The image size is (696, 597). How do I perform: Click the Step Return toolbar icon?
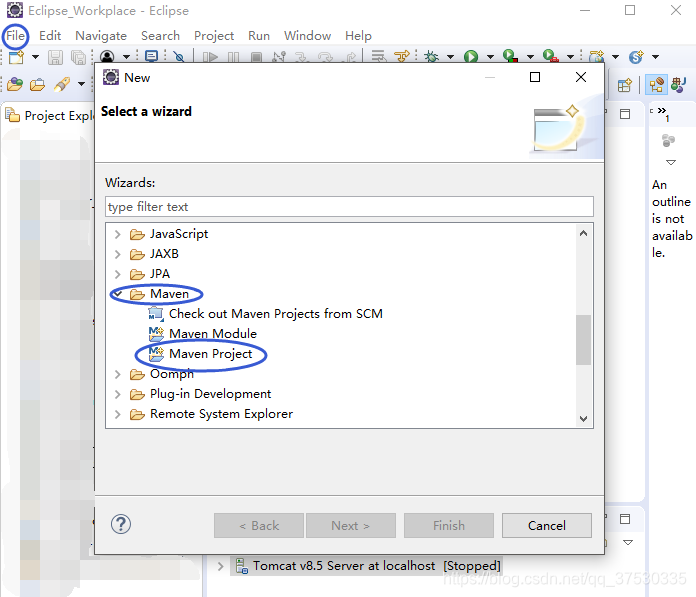point(351,57)
